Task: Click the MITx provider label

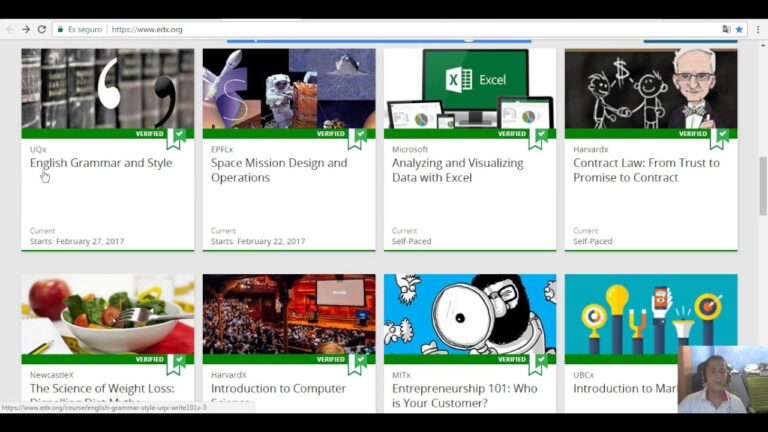Action: 401,375
